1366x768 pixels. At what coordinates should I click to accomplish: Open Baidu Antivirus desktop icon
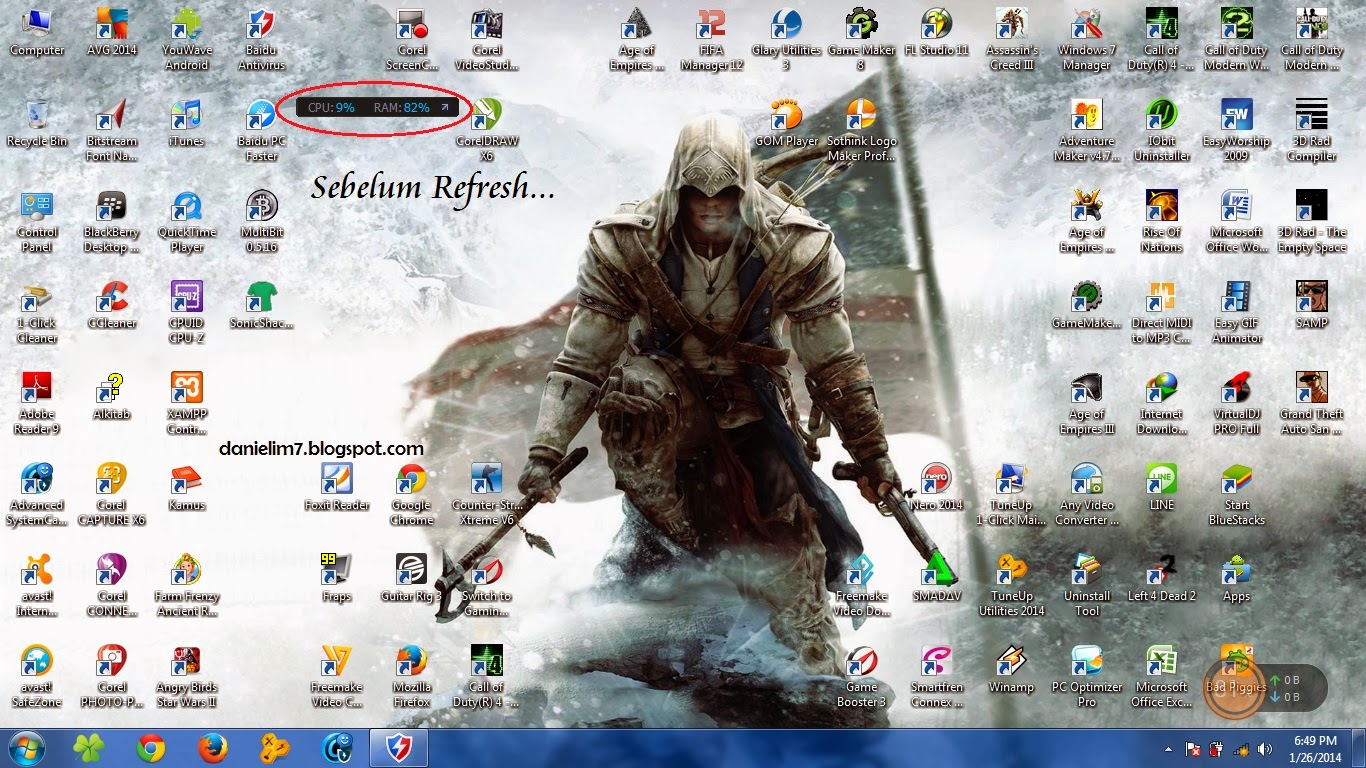point(262,39)
